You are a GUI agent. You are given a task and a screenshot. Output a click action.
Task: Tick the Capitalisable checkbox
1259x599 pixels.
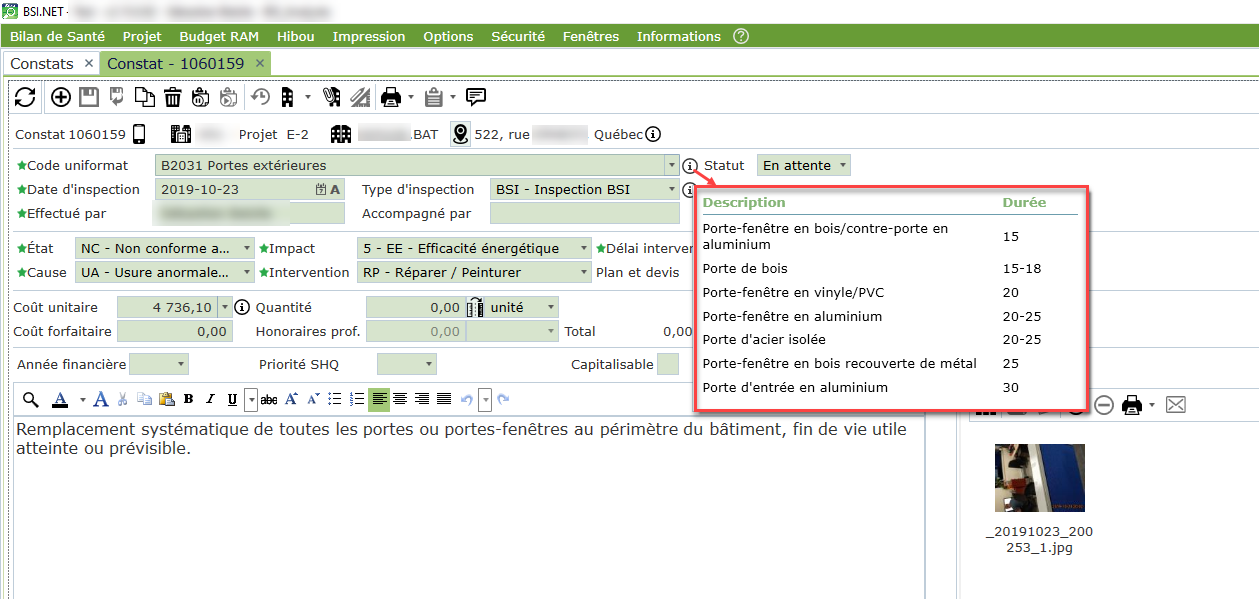pos(668,365)
